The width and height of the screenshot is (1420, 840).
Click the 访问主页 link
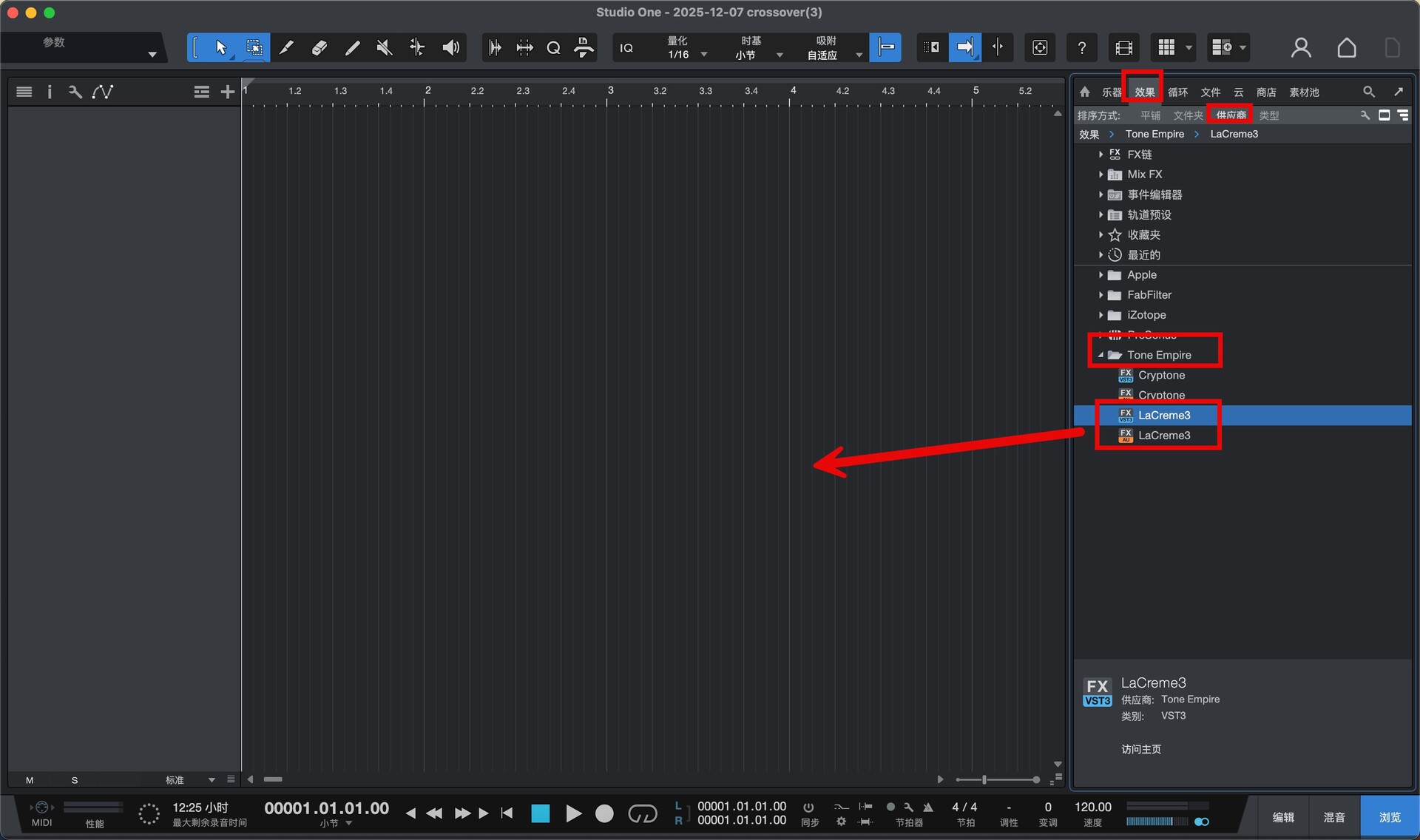pos(1141,749)
